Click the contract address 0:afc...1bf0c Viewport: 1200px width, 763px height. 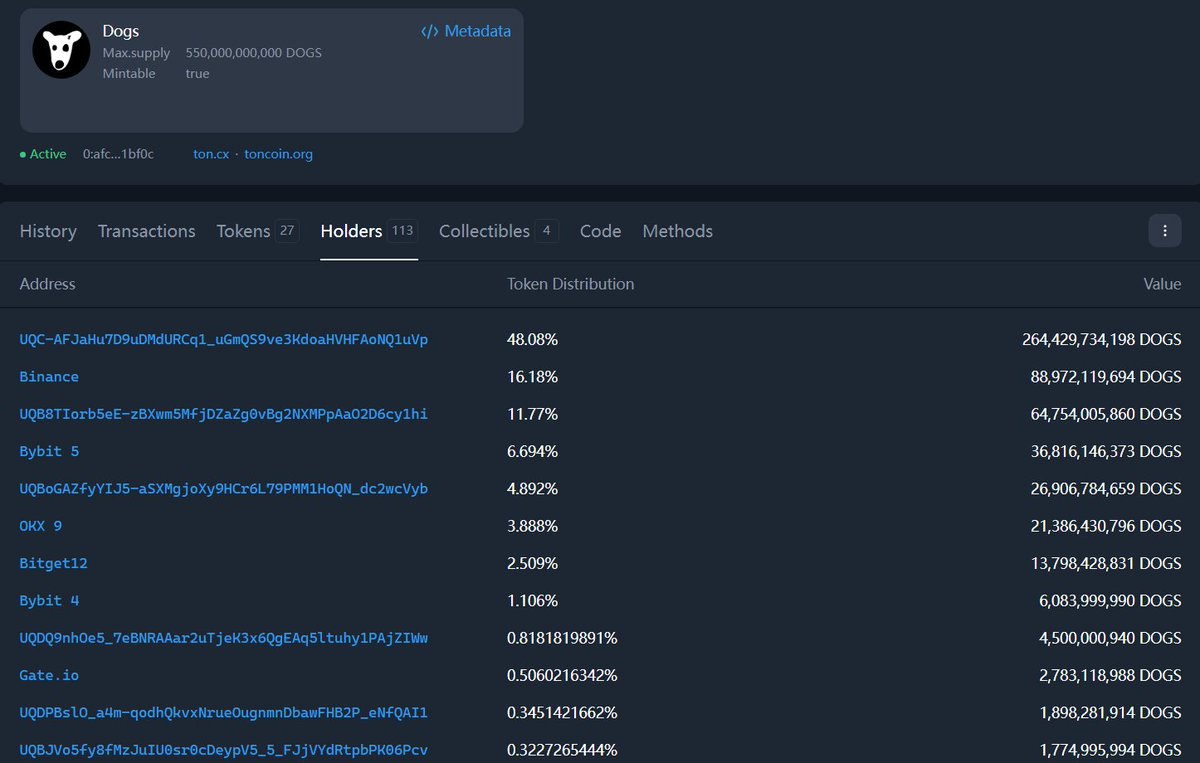click(x=119, y=154)
